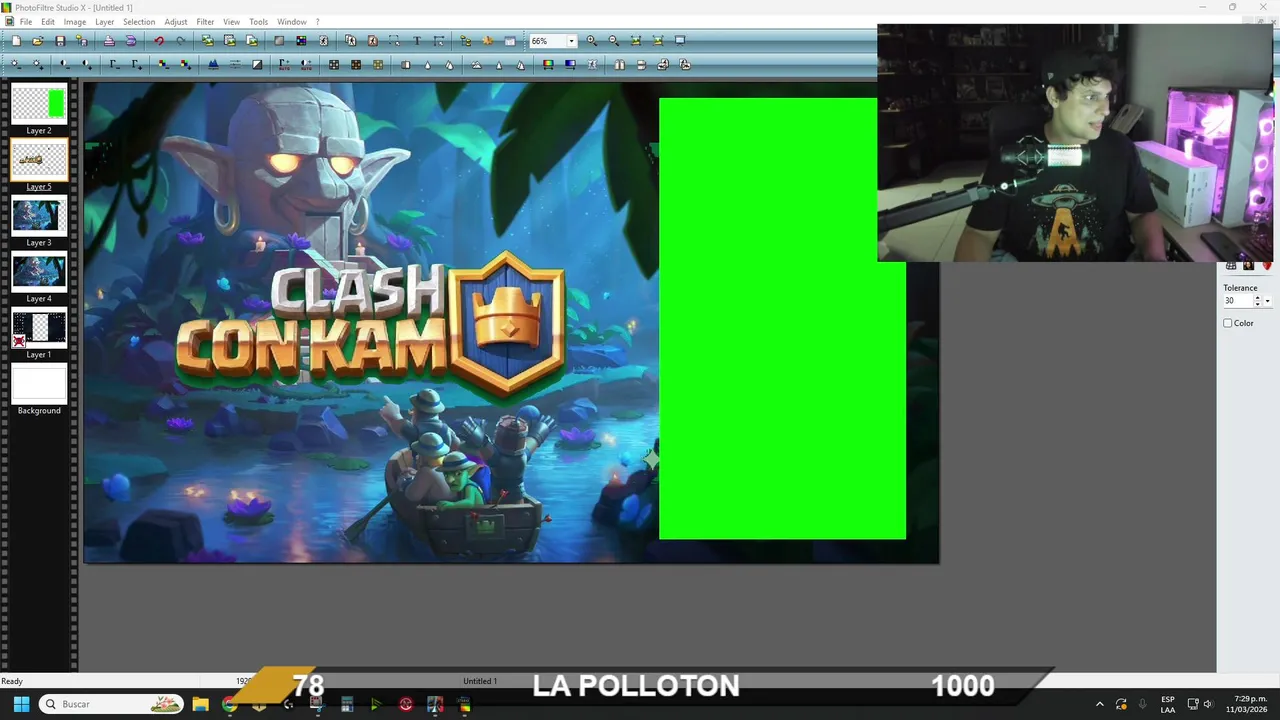Increase contrast with the contrast plus icon
The height and width of the screenshot is (720, 1280).
point(86,64)
